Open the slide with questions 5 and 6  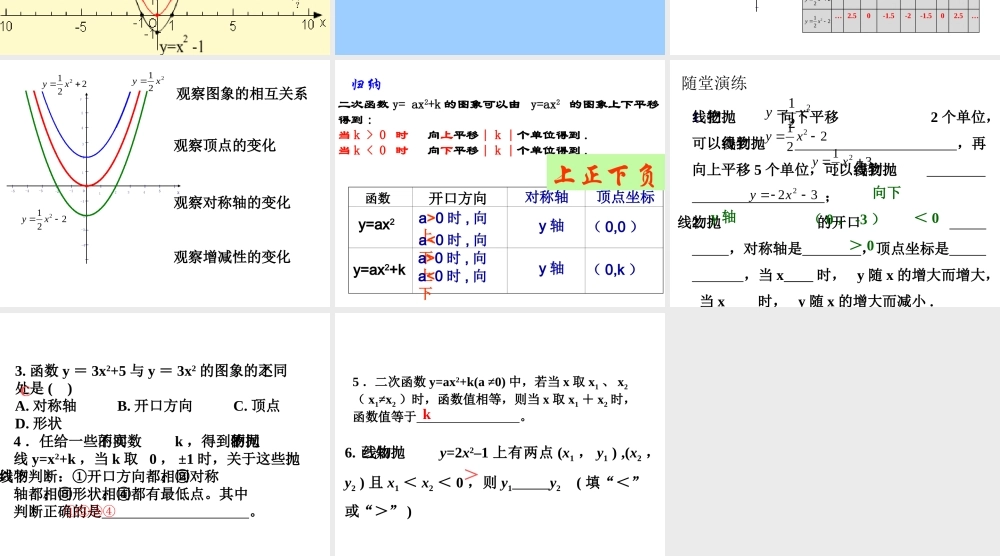click(x=500, y=434)
